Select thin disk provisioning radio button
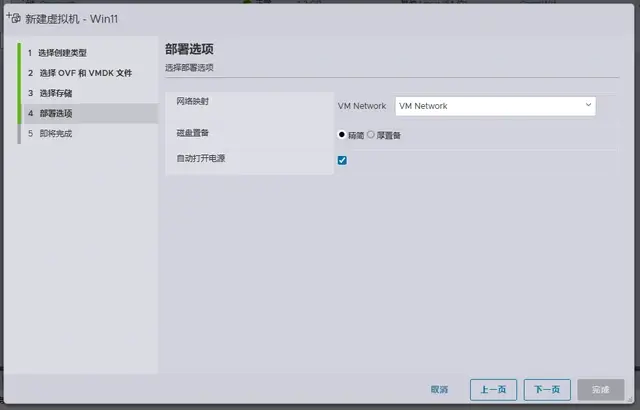Image resolution: width=640 pixels, height=410 pixels. [342, 135]
